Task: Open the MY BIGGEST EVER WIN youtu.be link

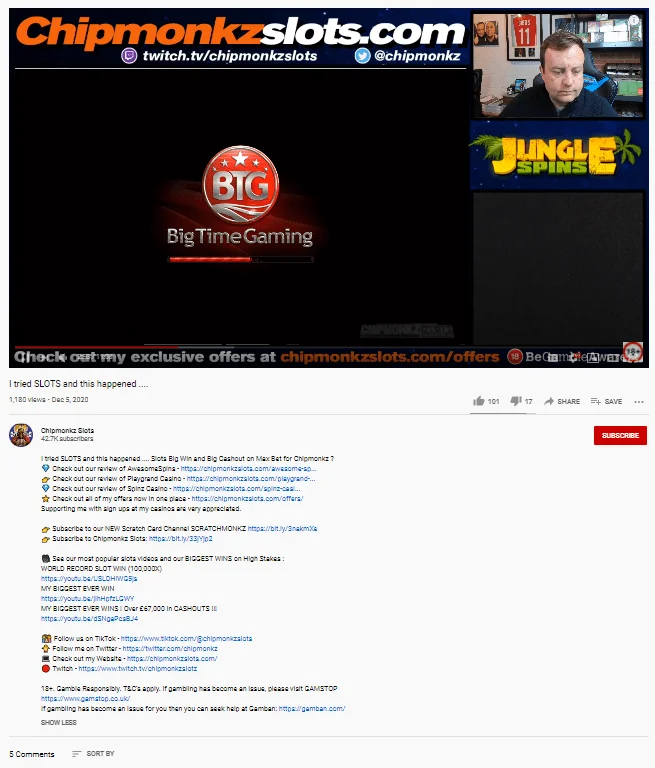Action: pyautogui.click(x=87, y=599)
